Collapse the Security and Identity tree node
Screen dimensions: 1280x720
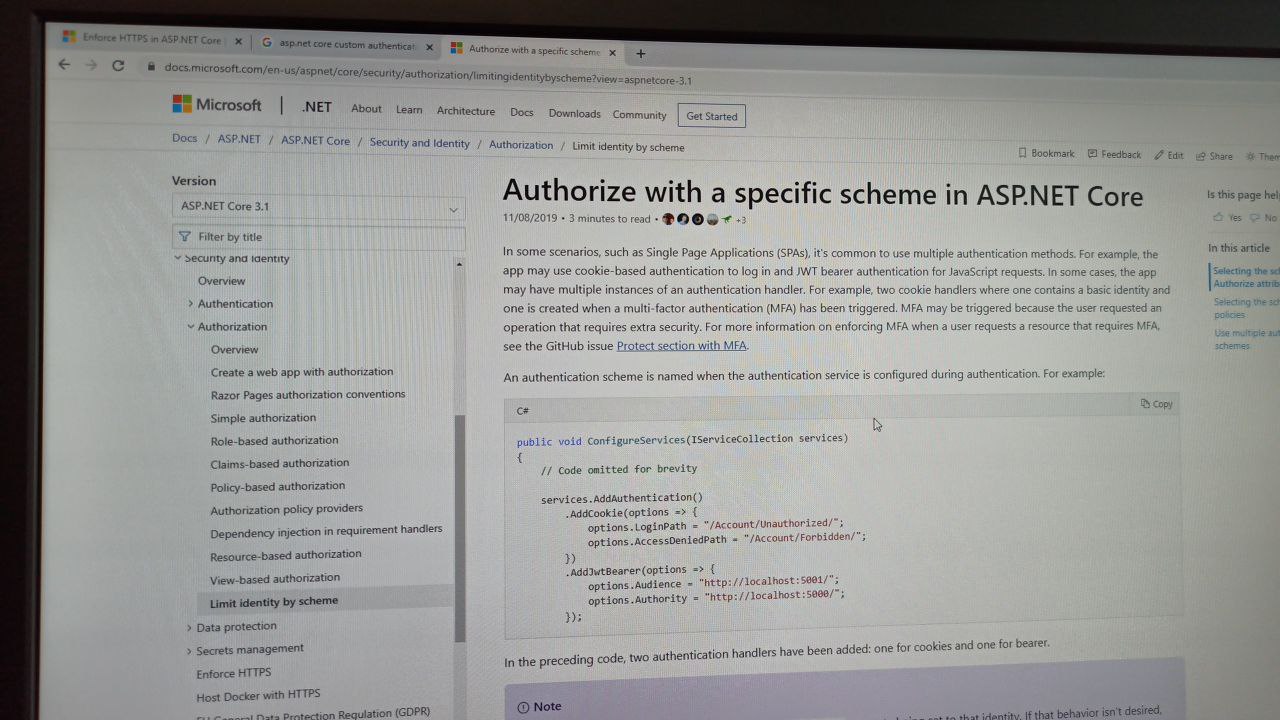[178, 258]
